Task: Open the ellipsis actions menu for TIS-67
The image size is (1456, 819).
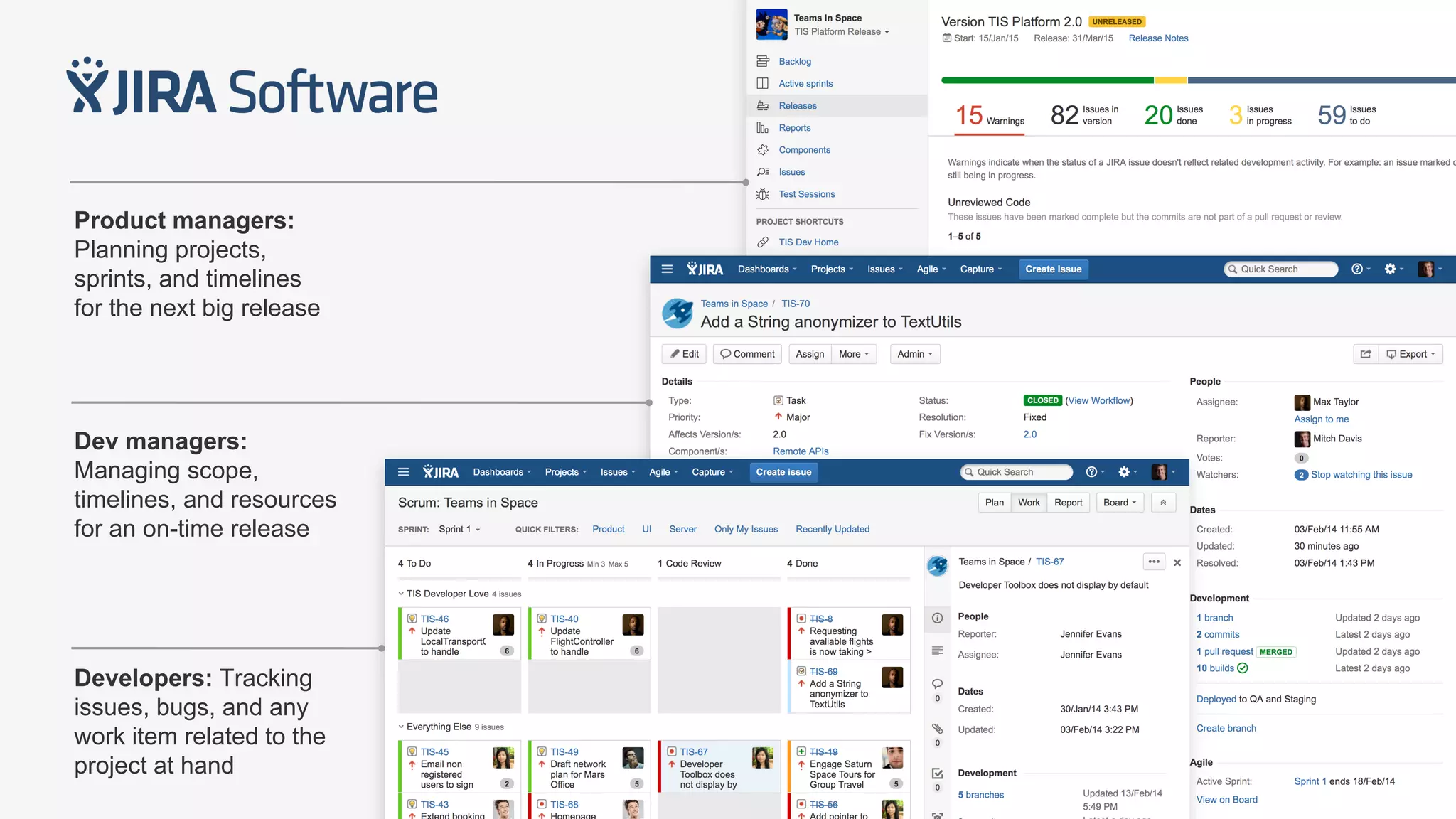Action: click(1154, 562)
